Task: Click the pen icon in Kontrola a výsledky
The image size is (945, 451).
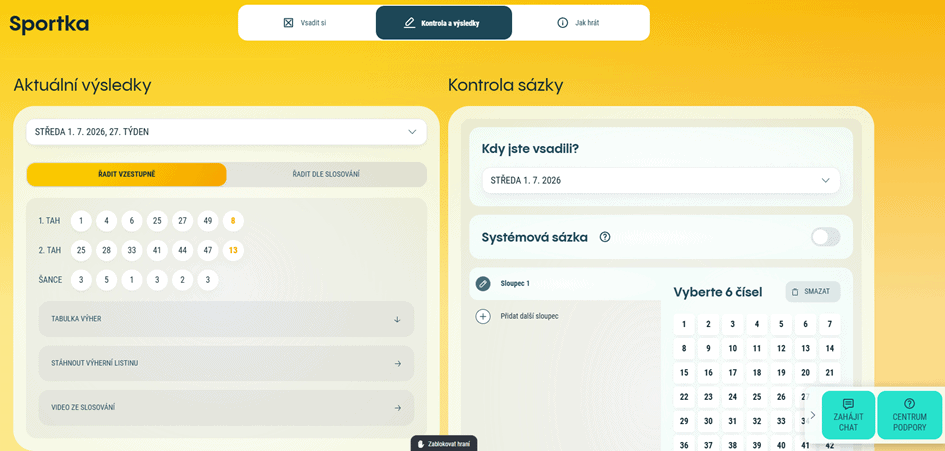Action: (x=410, y=23)
